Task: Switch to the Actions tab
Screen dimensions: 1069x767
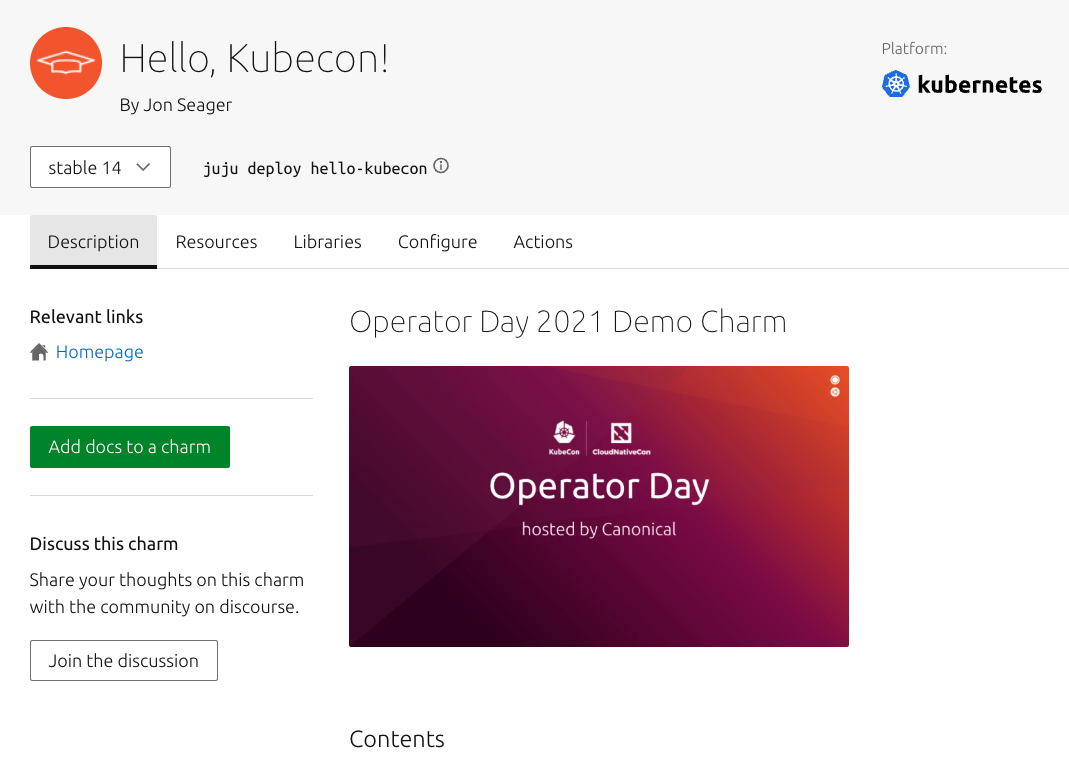Action: pyautogui.click(x=543, y=241)
